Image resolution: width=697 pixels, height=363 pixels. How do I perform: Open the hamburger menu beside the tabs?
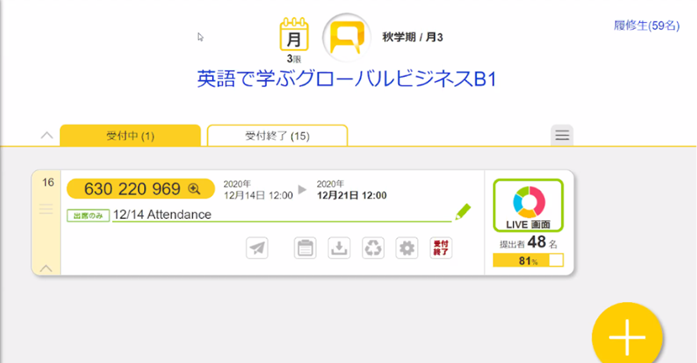[x=562, y=135]
